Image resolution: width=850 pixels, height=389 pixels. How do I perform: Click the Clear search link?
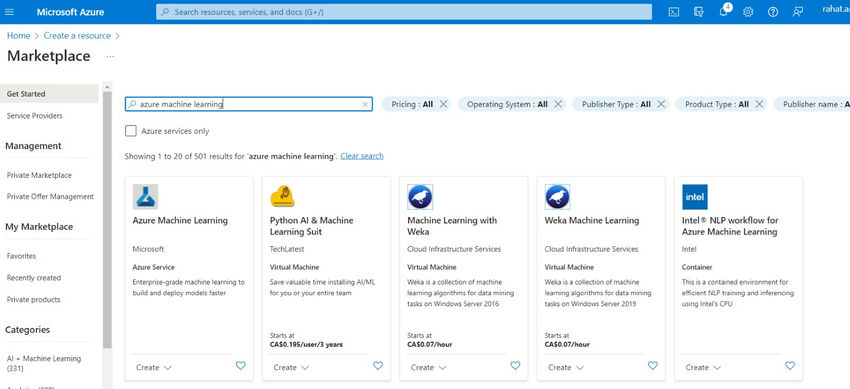point(362,156)
